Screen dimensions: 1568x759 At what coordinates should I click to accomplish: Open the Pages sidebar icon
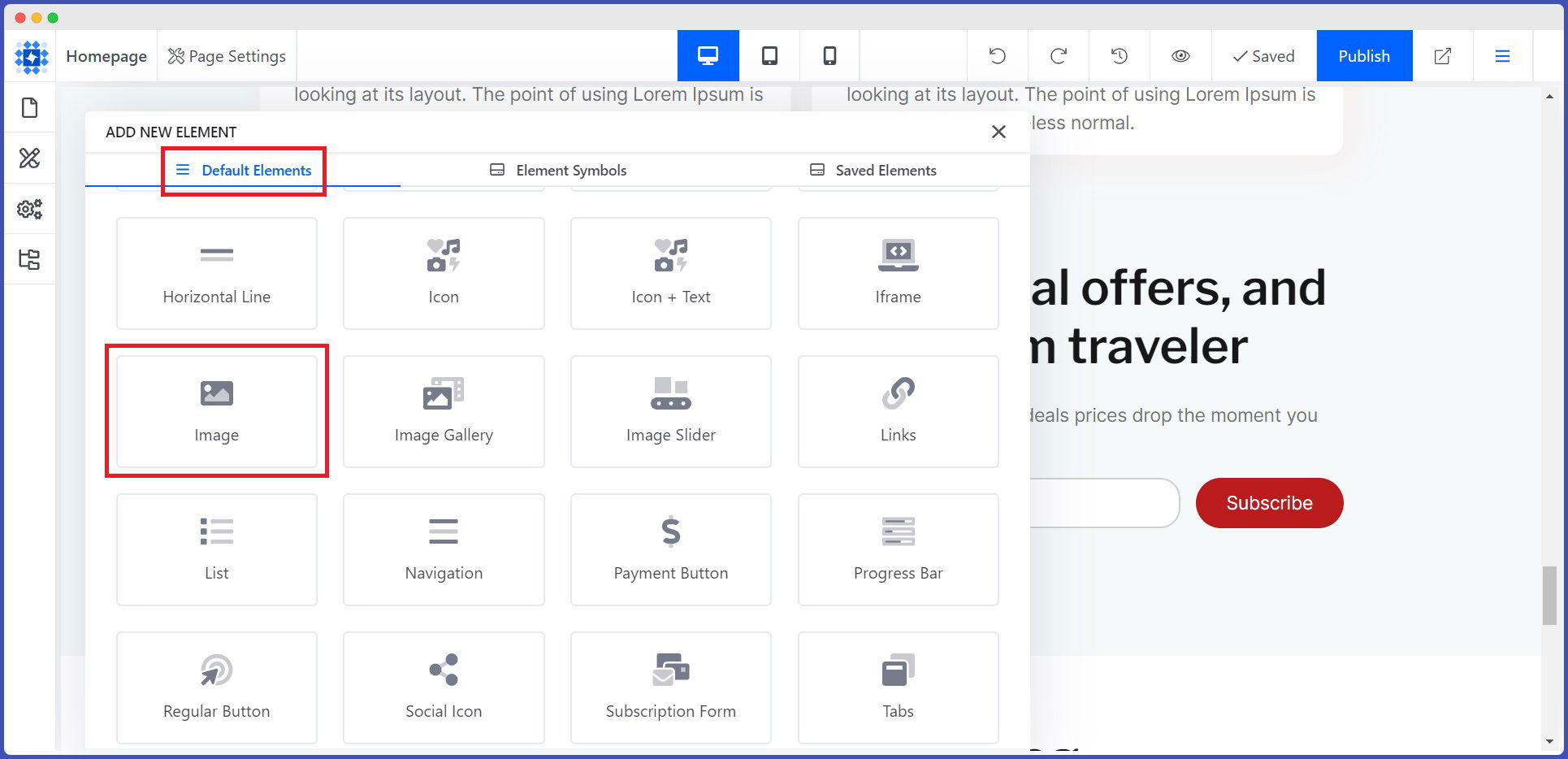(30, 108)
